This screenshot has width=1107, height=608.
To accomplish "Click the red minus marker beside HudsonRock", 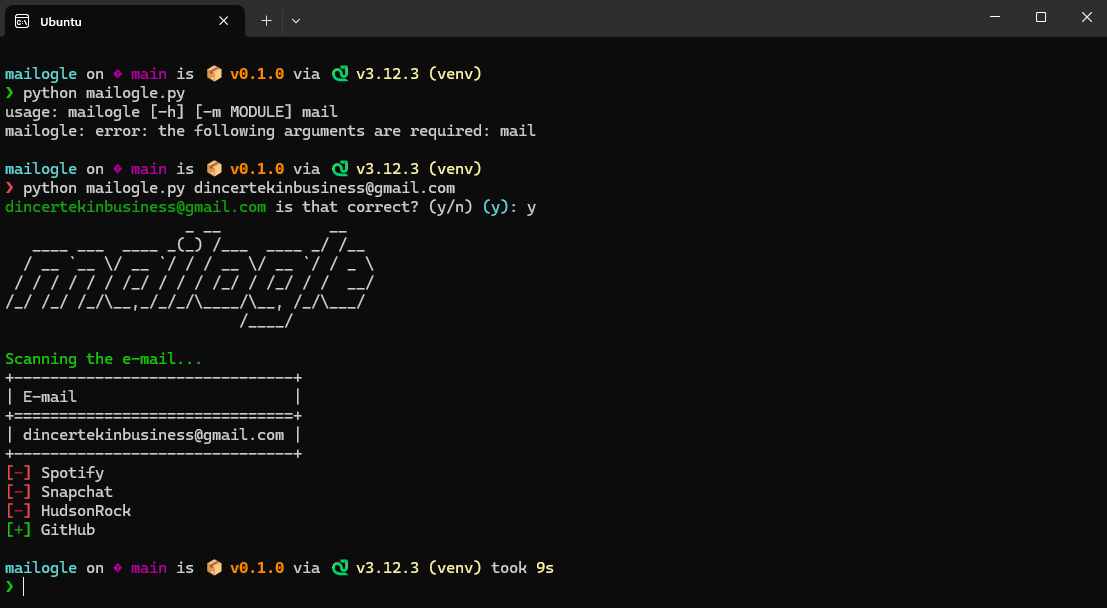I will tap(18, 511).
